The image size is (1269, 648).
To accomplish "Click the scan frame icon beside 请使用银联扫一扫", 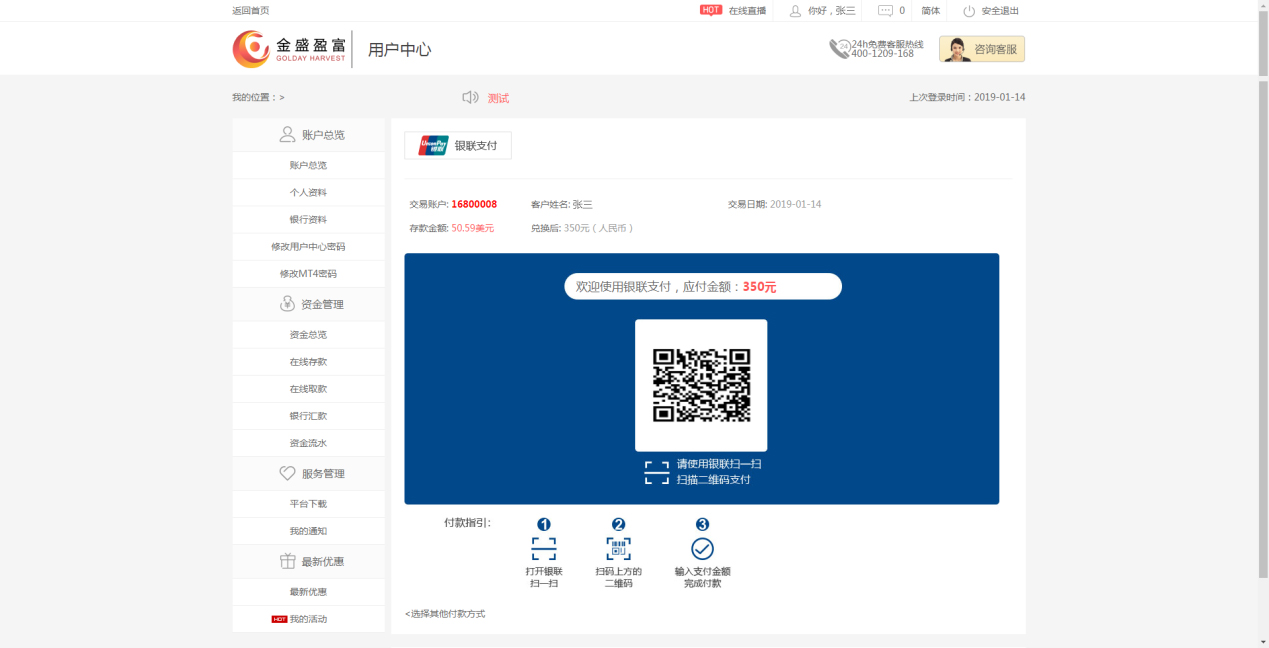I will [657, 472].
